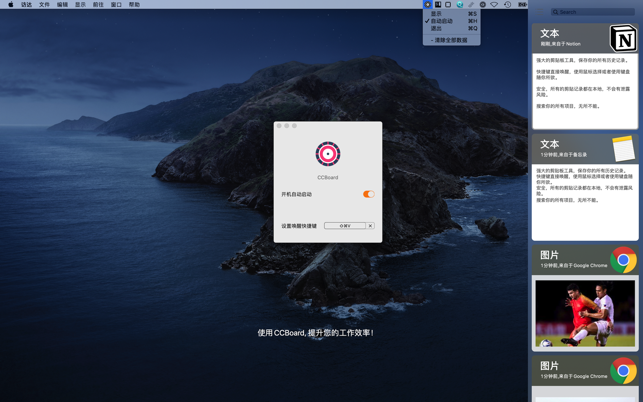Click the hamburger menu icon in clipboard panel
Screen dimensions: 643x402
pyautogui.click(x=540, y=12)
